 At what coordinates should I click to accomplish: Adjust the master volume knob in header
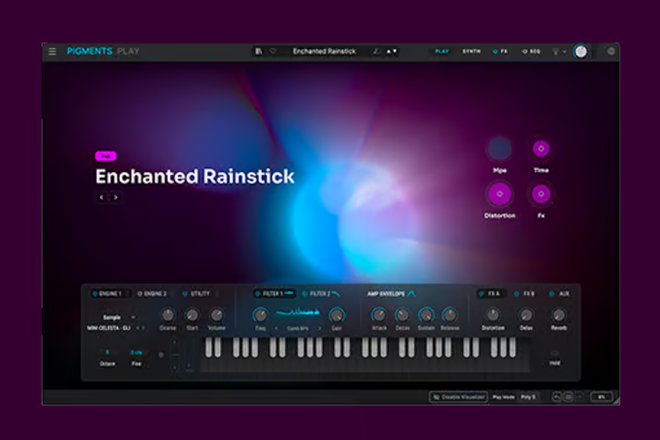581,51
